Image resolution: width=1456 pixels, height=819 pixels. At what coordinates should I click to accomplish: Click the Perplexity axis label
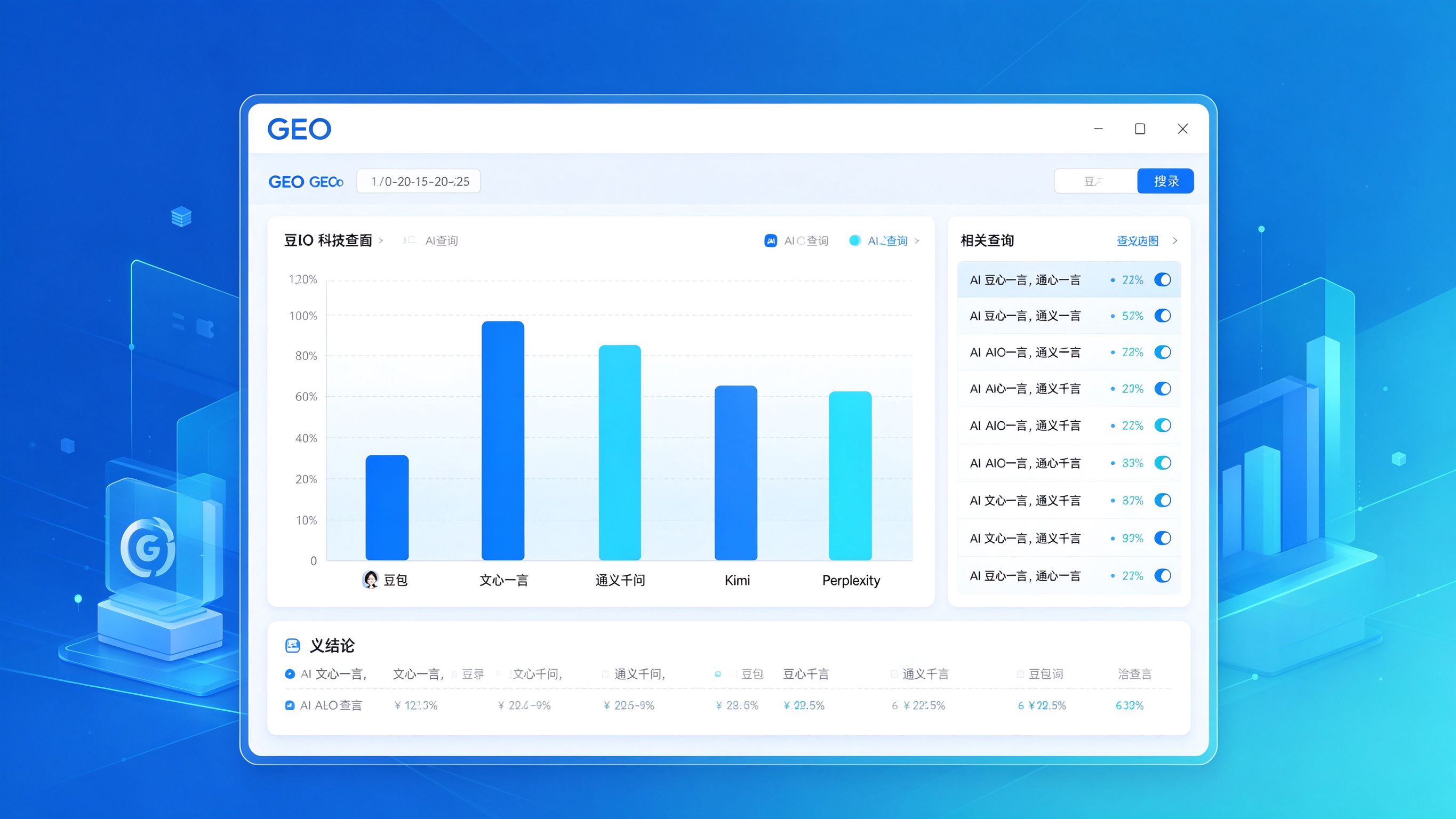(x=851, y=581)
